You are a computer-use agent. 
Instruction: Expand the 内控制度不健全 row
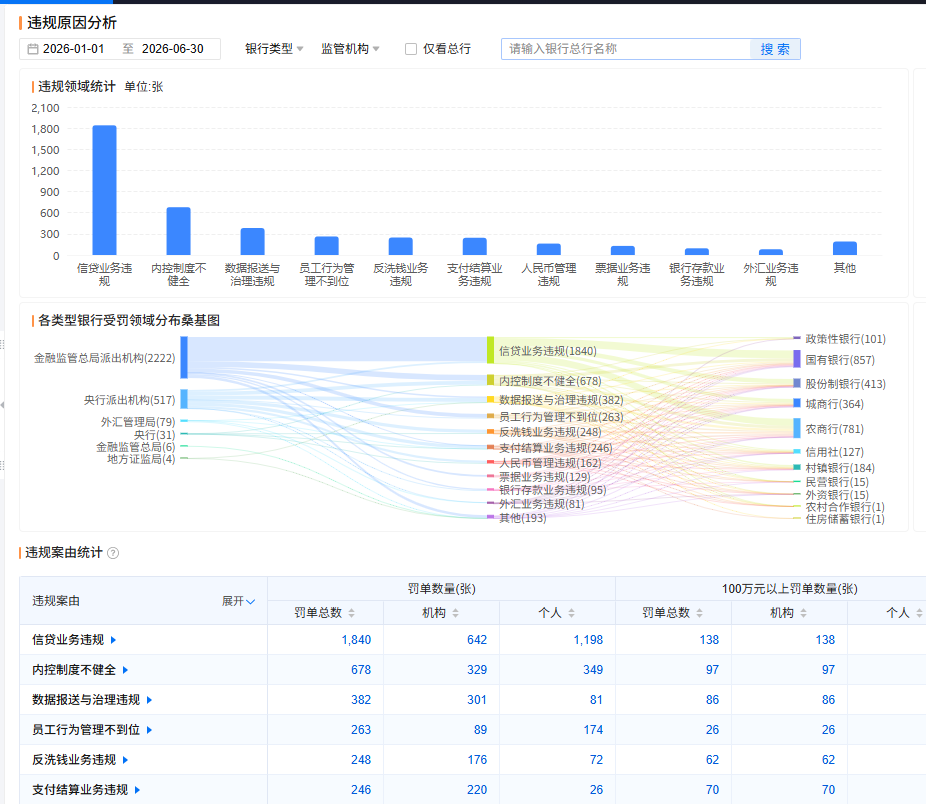pos(125,670)
